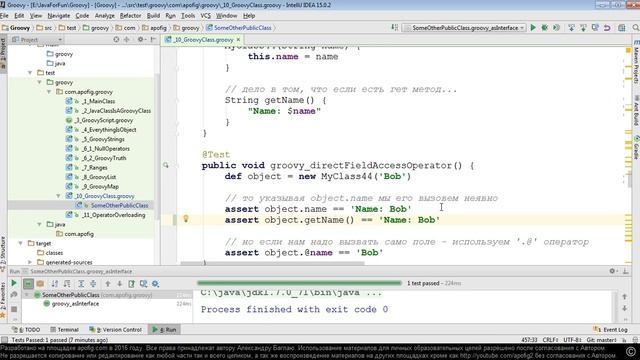Sort tests alphabetically in Run panel
This screenshot has height=360, width=640.
(55, 283)
